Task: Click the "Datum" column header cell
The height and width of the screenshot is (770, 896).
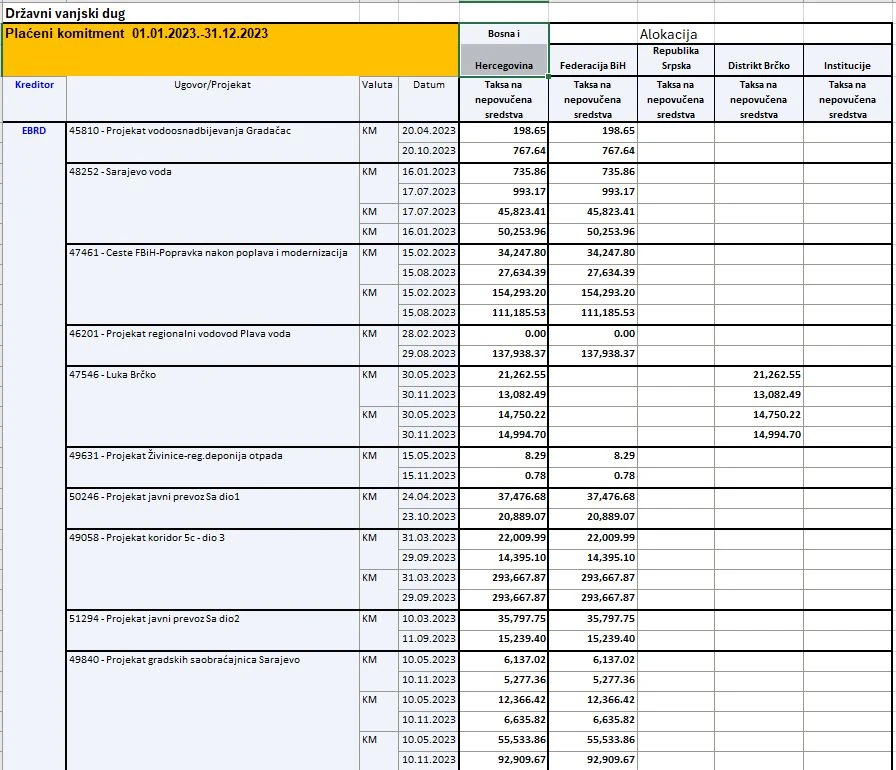Action: point(428,85)
